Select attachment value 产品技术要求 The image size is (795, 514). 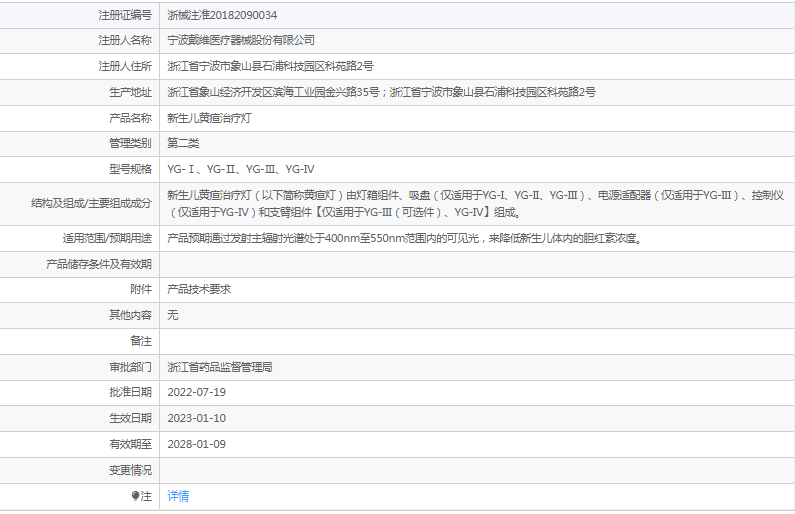[x=199, y=289]
